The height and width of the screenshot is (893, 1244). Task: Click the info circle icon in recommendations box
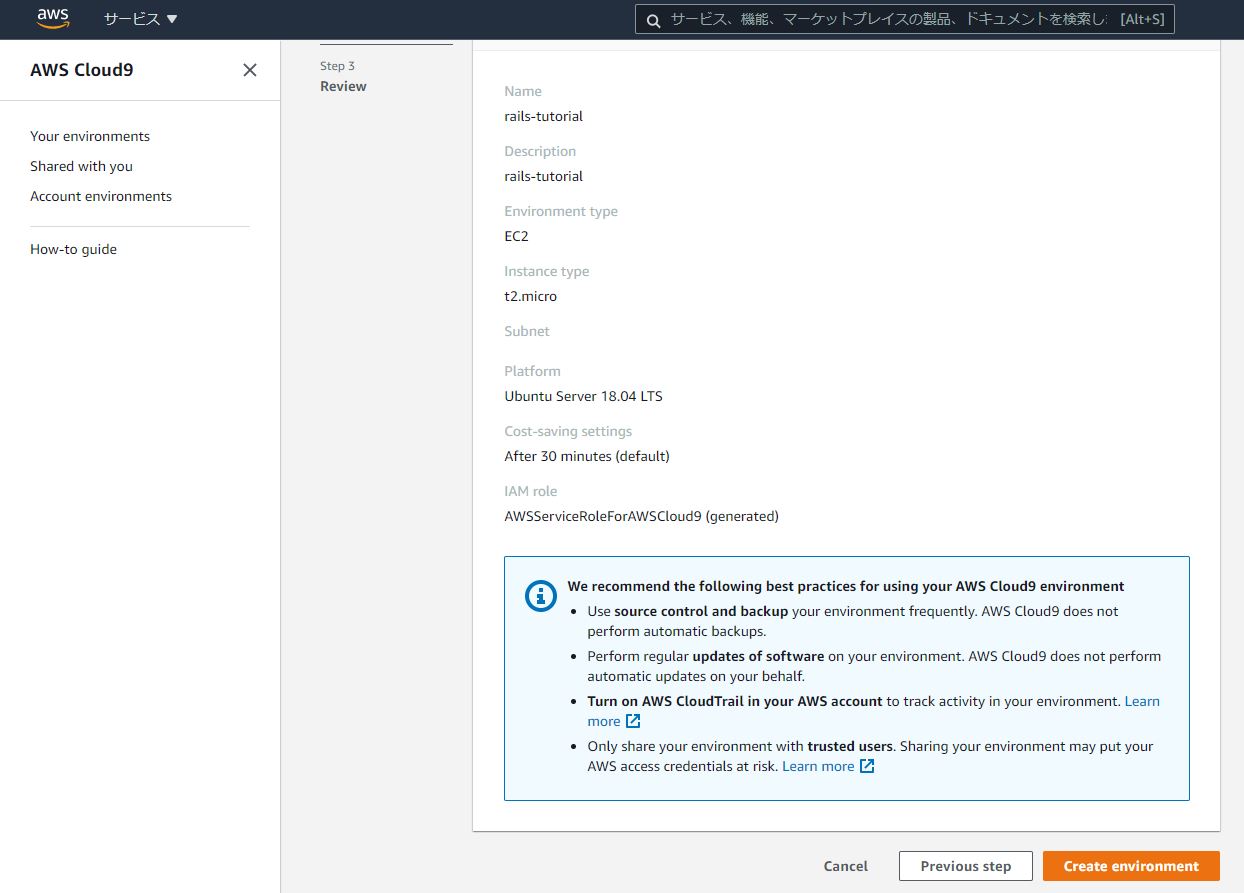point(541,596)
